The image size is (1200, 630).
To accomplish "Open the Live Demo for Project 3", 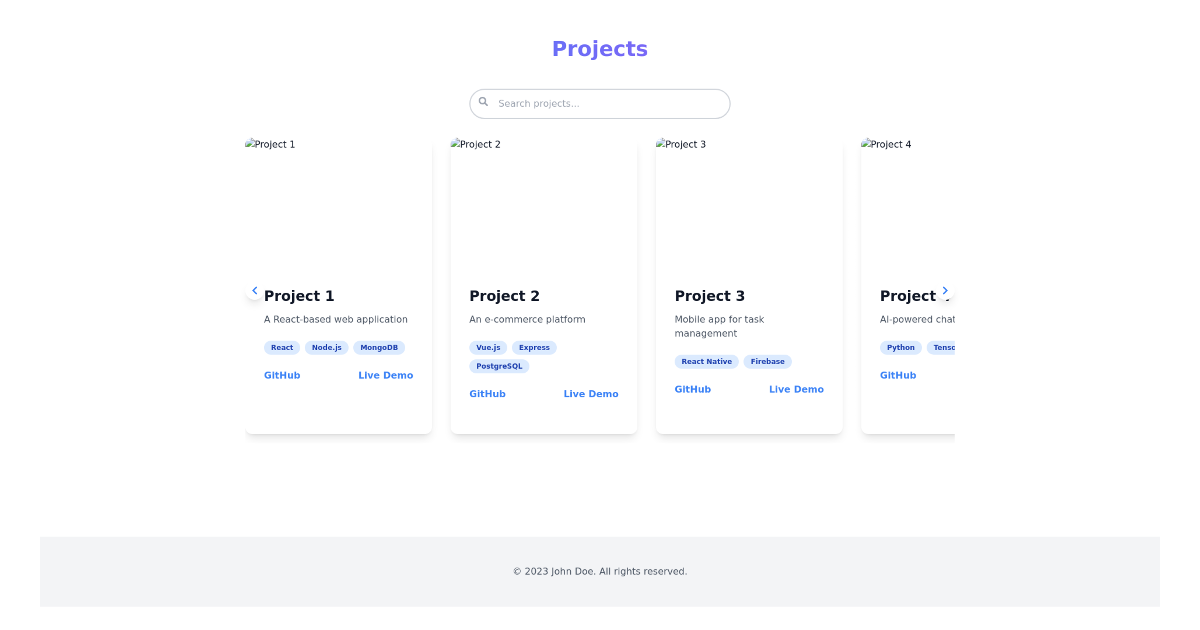I will [x=796, y=389].
